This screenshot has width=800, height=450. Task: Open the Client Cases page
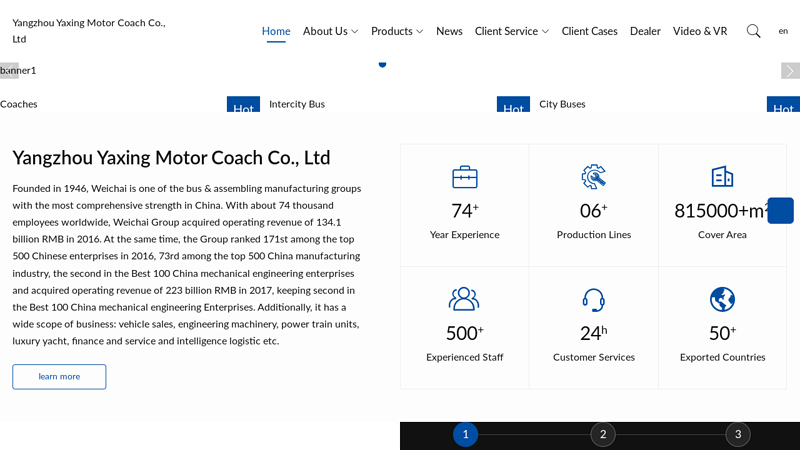click(589, 31)
